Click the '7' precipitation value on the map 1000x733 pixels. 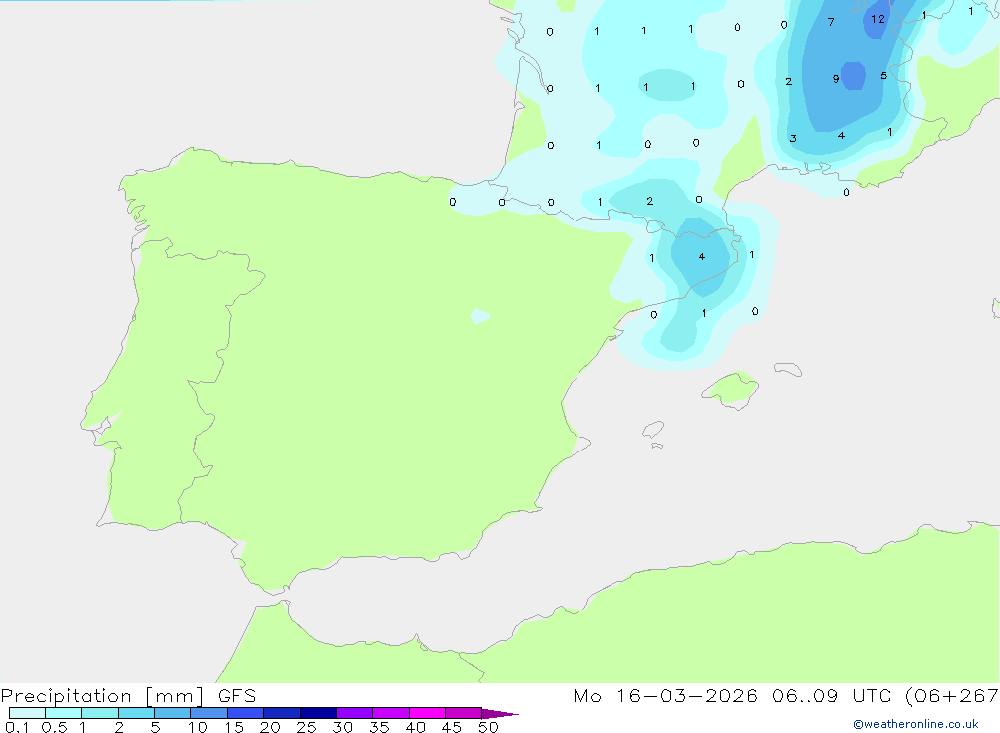[x=831, y=22]
